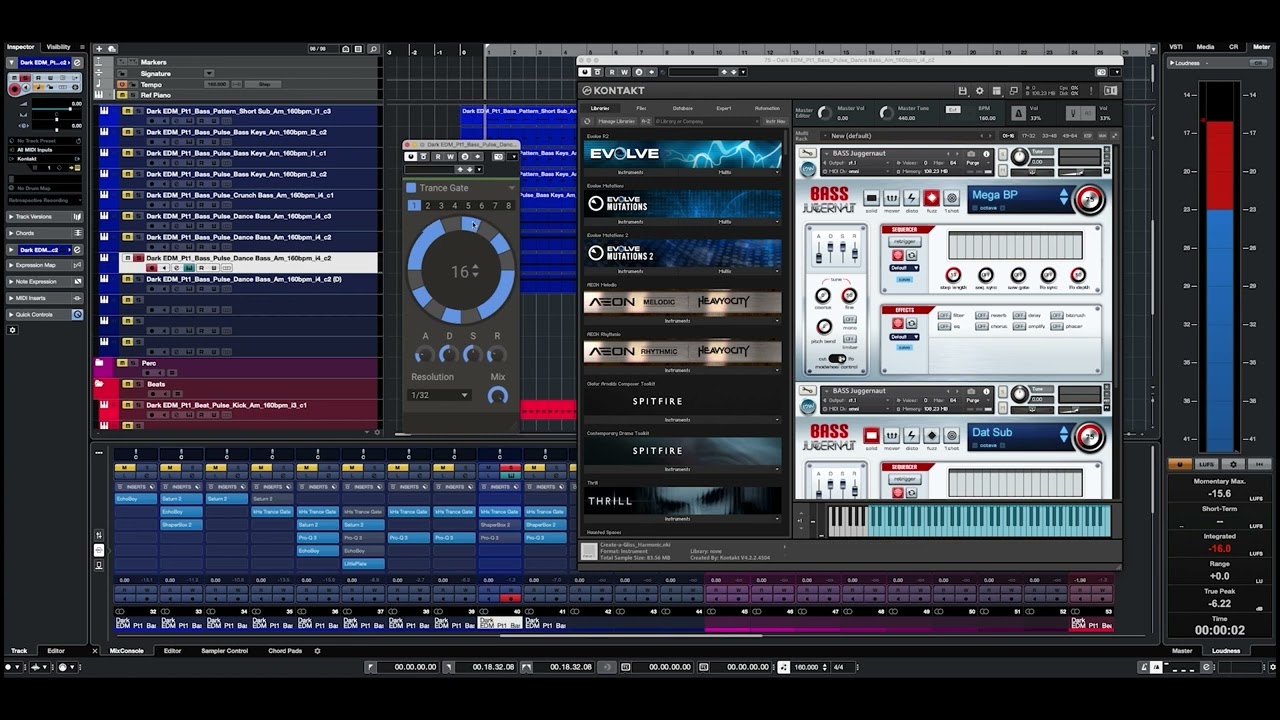Open the Kontakt Files tab
1280x720 pixels.
coord(641,108)
